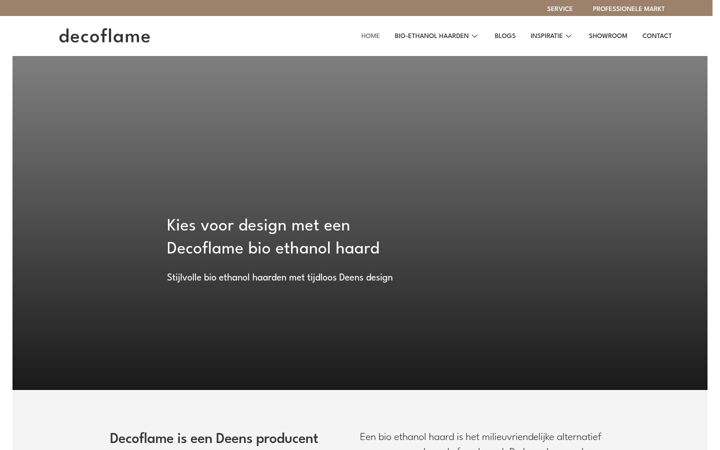This screenshot has width=720, height=450.
Task: Open the decoflame logo homepage link
Action: click(x=105, y=36)
